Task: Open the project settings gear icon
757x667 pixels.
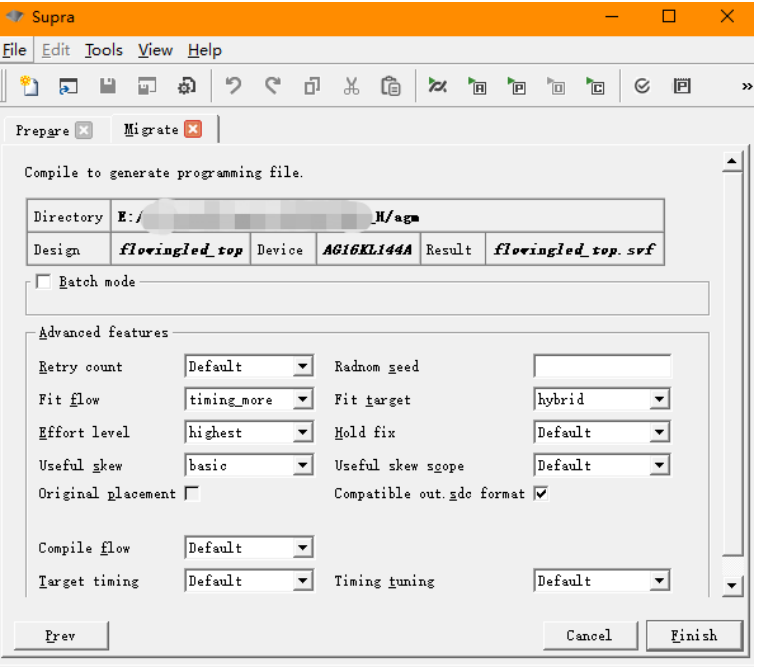Action: click(186, 86)
